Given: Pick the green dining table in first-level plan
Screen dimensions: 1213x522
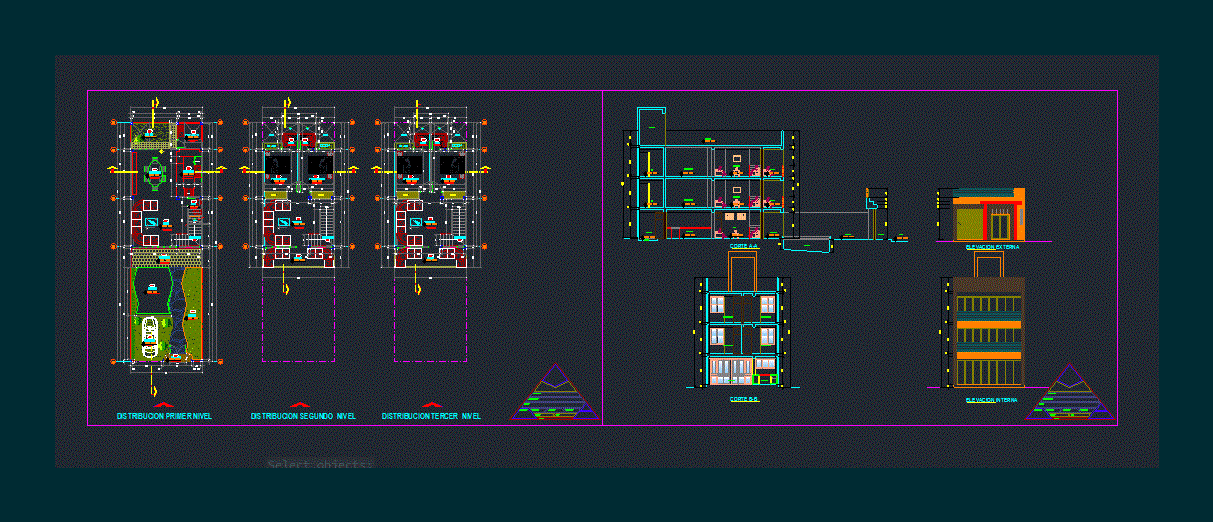Looking at the screenshot, I should coord(155,175).
